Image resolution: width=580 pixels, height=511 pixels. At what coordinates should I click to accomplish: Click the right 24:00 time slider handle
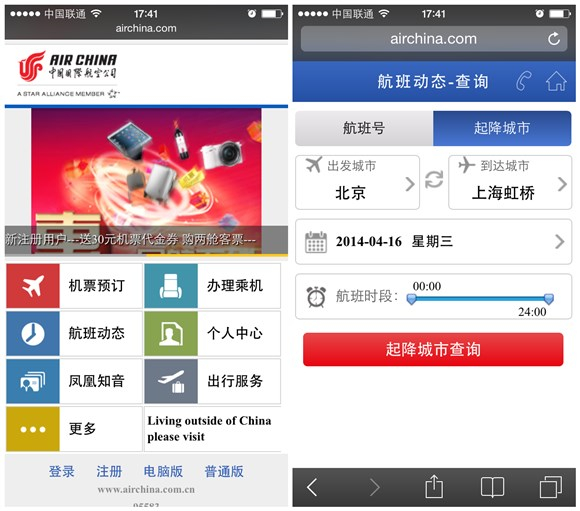coord(549,299)
